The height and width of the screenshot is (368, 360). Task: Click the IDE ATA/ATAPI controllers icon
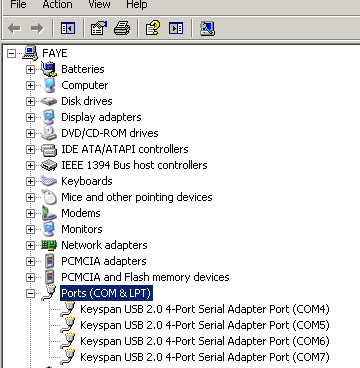[49, 149]
